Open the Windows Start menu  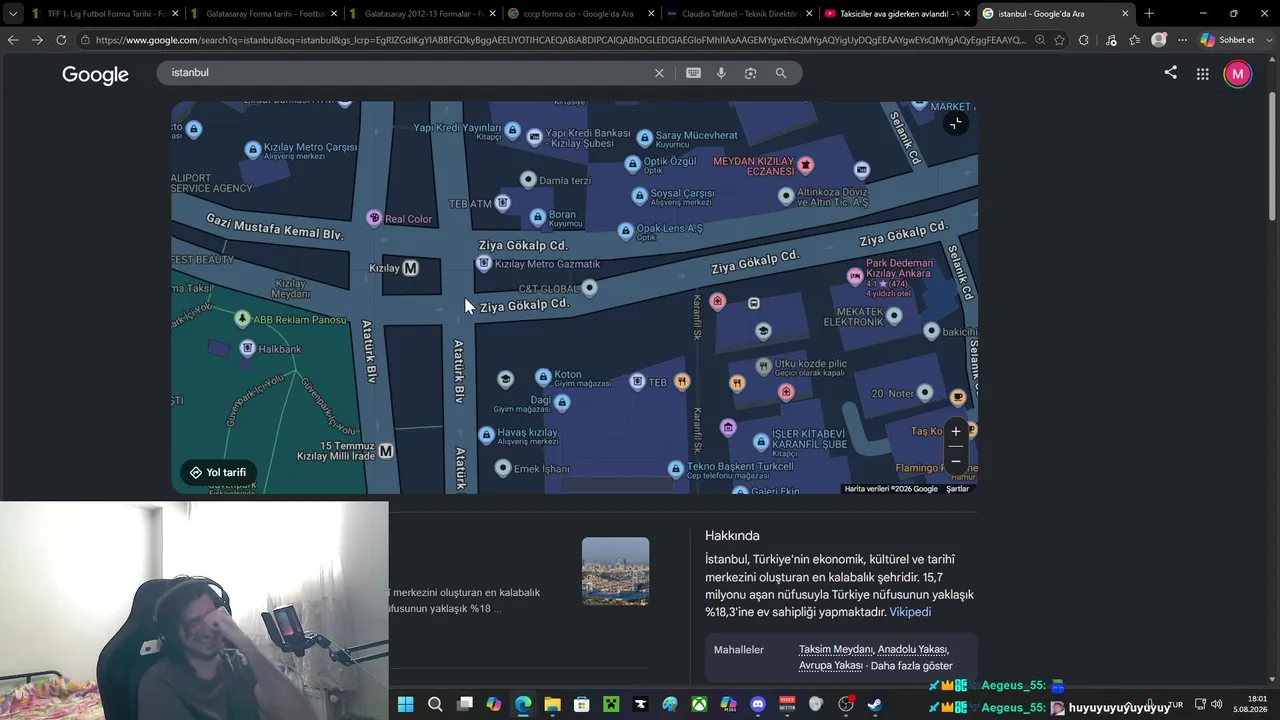(x=405, y=704)
